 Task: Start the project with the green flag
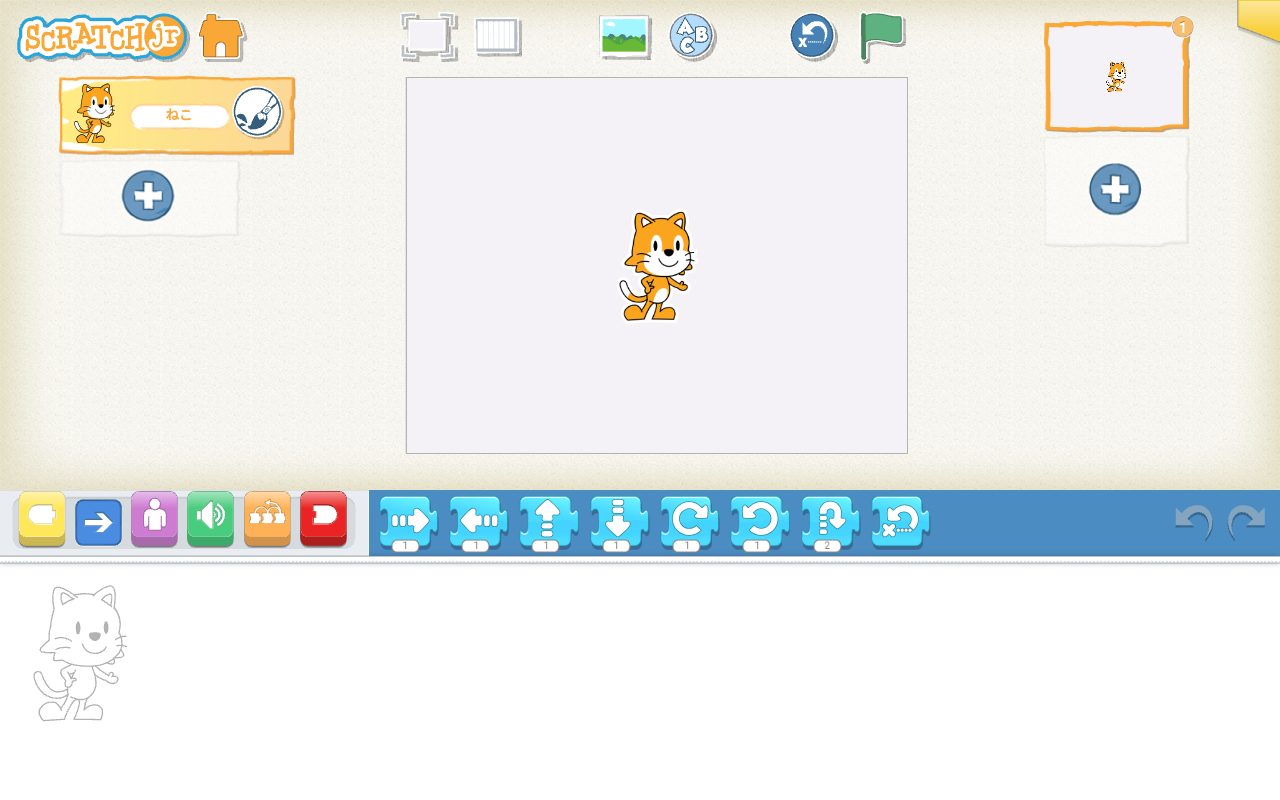pos(881,36)
